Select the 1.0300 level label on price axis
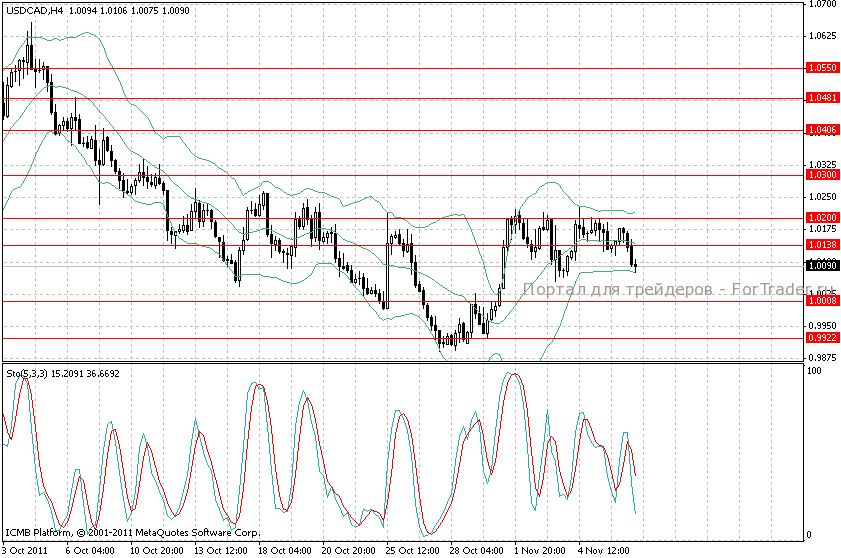The width and height of the screenshot is (841, 558). [820, 175]
